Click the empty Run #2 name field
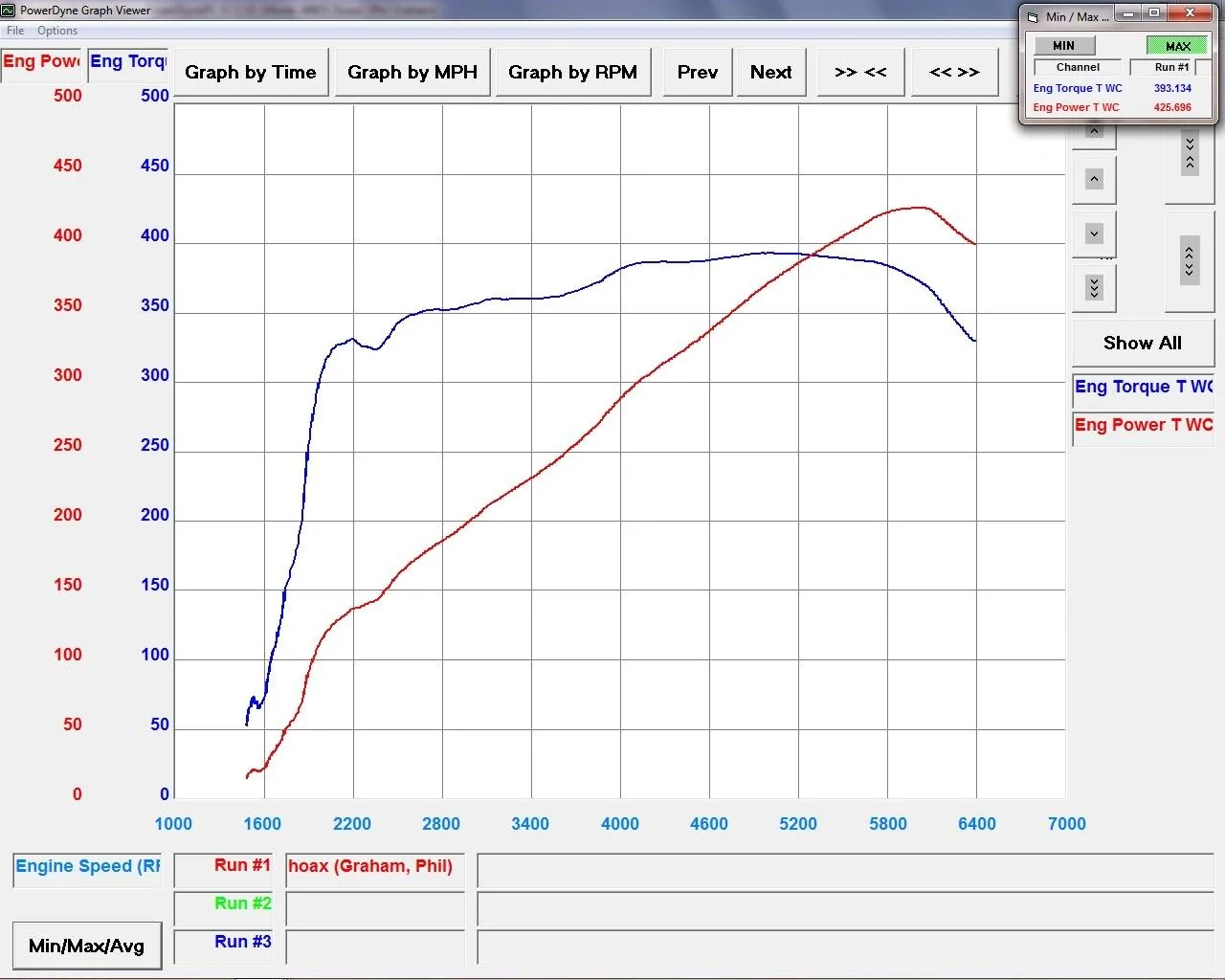 pos(375,907)
